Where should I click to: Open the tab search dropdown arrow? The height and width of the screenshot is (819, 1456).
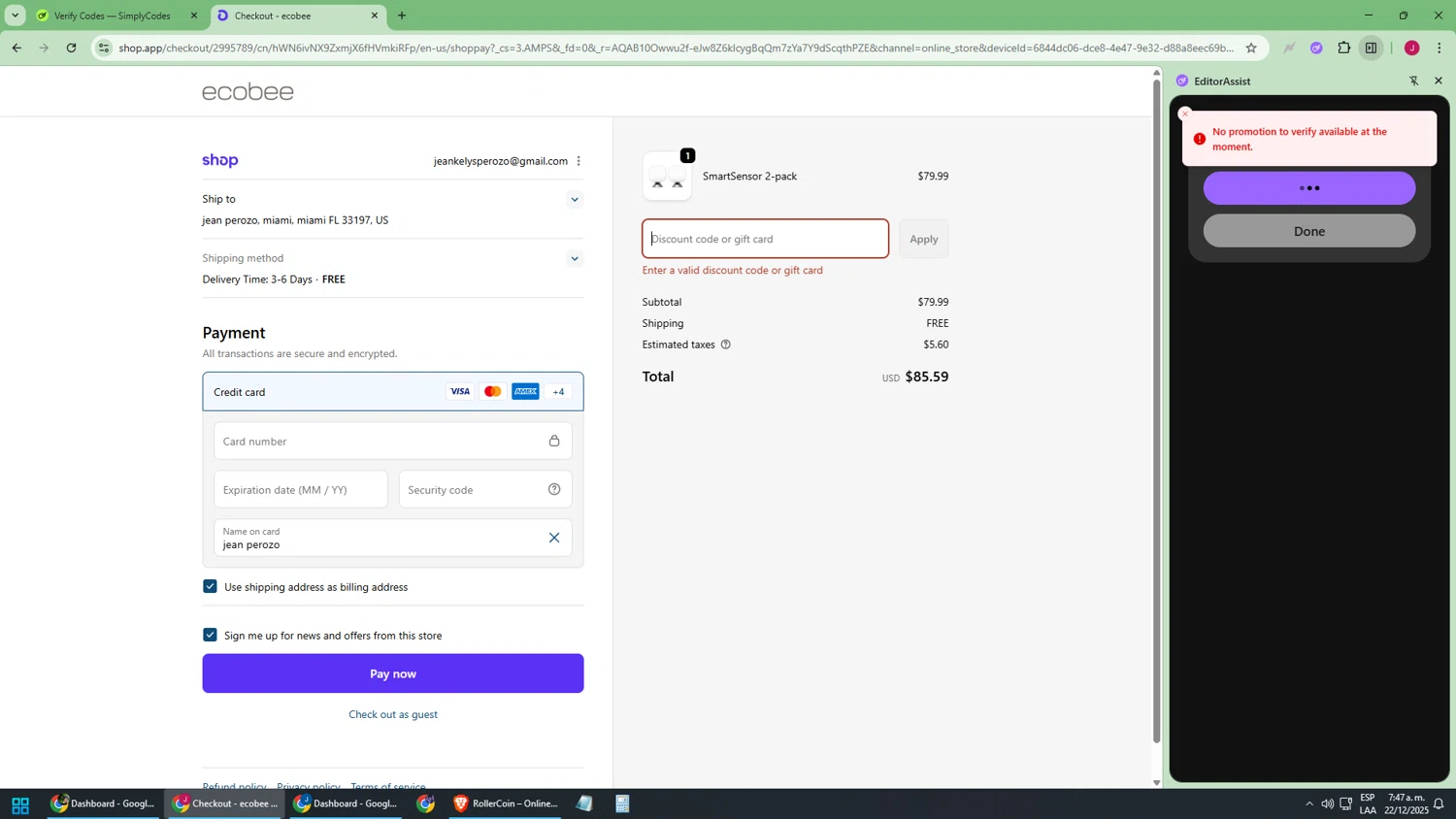(15, 16)
